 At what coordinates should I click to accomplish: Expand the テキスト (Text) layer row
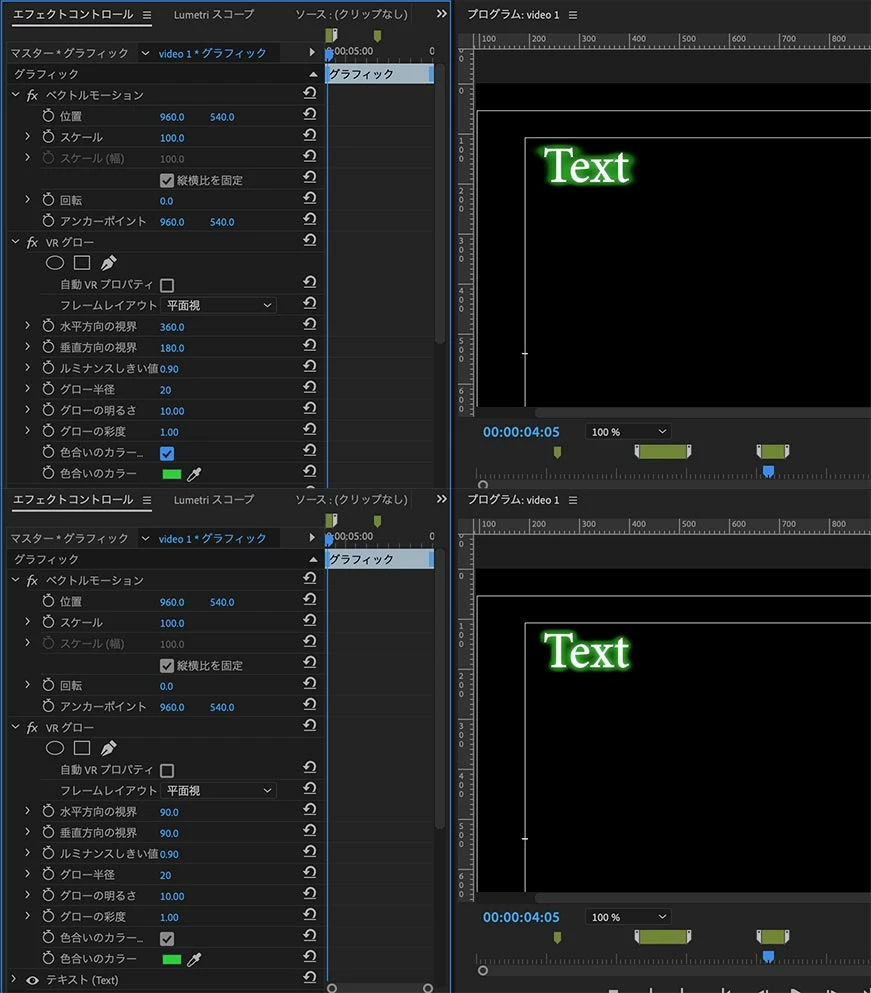(14, 979)
